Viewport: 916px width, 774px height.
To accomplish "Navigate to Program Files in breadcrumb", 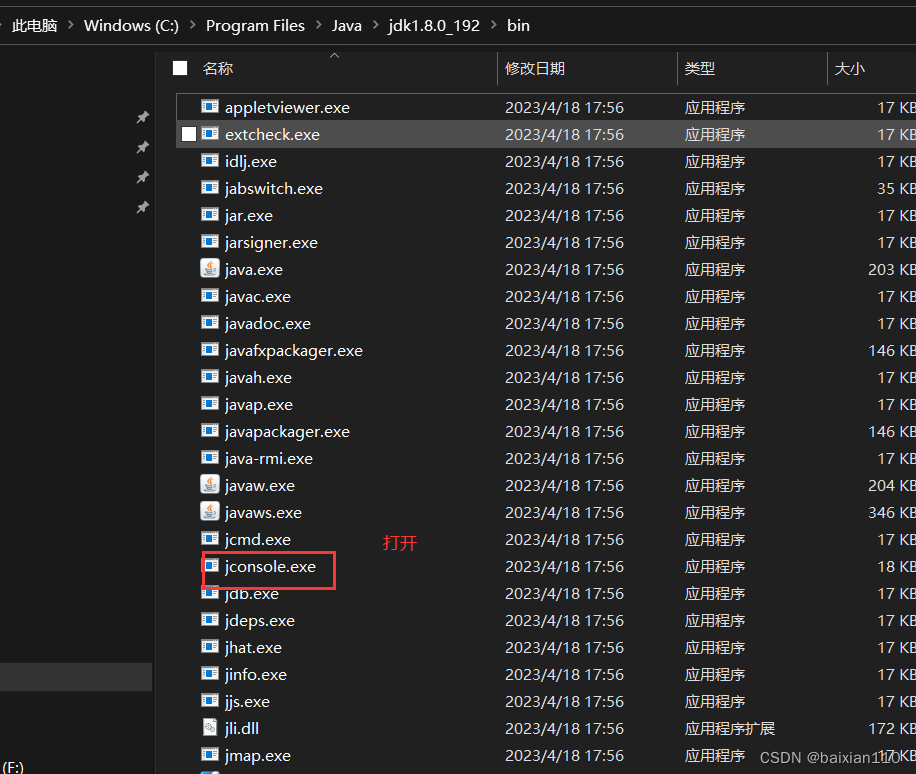I will (x=255, y=26).
